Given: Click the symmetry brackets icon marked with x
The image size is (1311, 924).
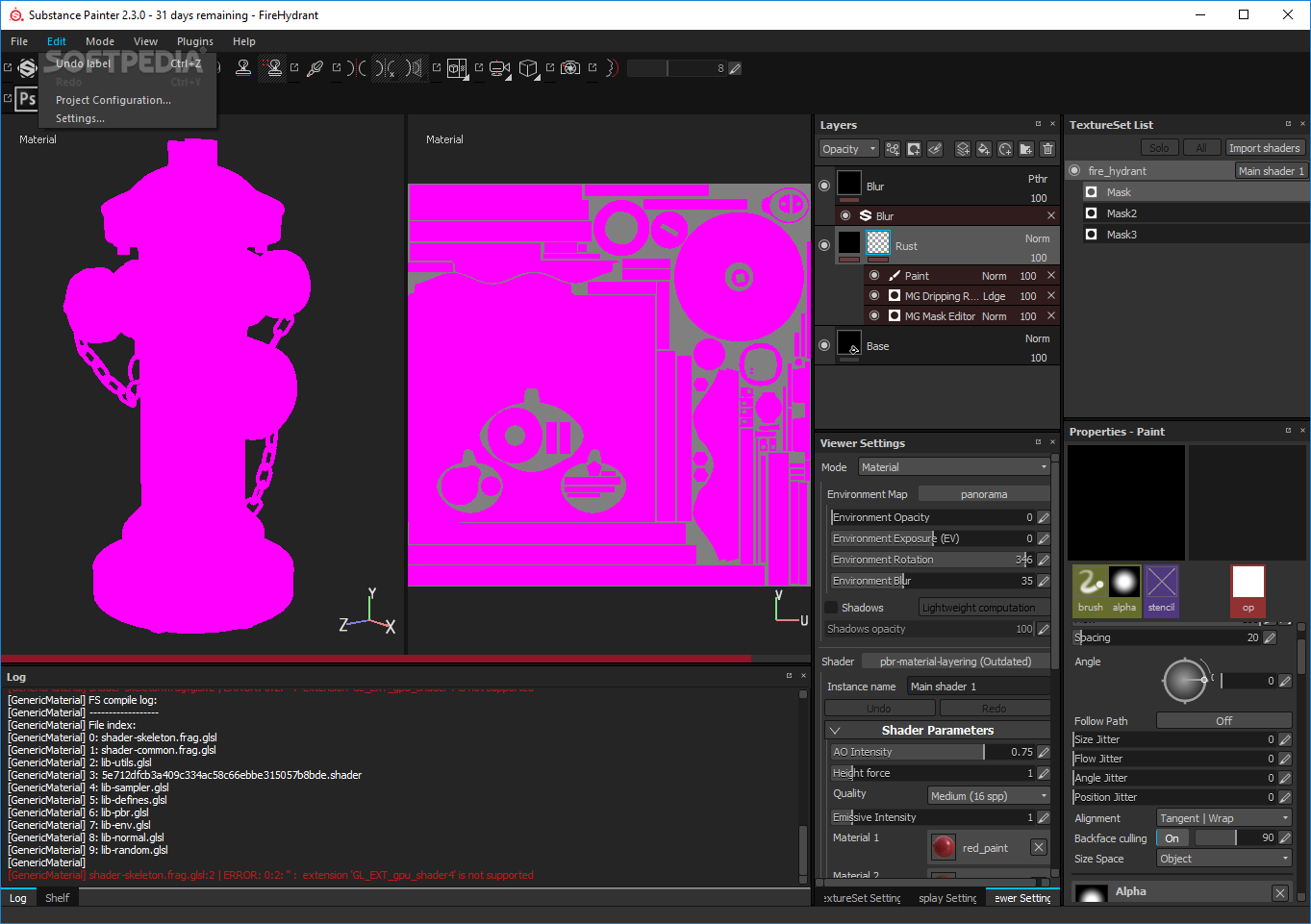Looking at the screenshot, I should click(x=385, y=68).
